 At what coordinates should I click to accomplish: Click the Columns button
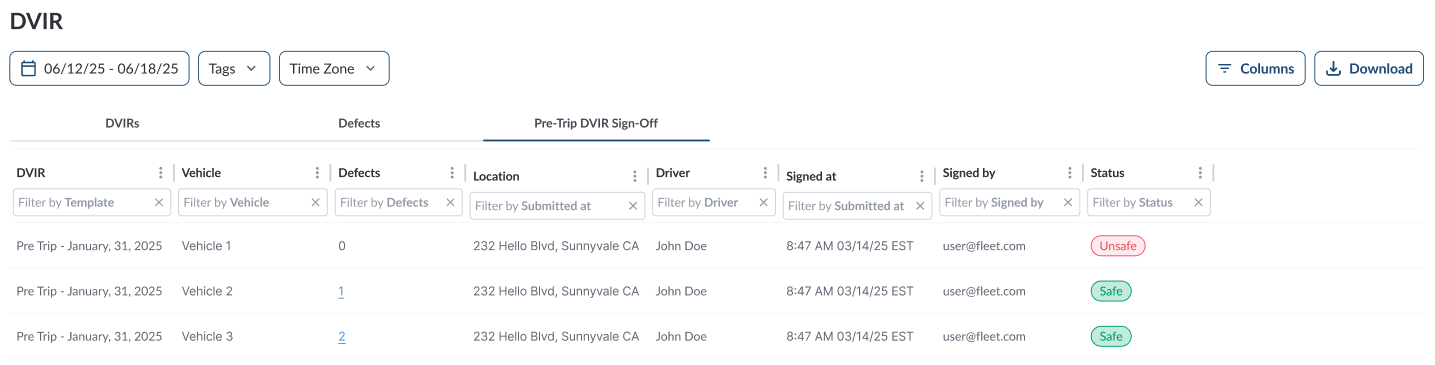coord(1255,69)
